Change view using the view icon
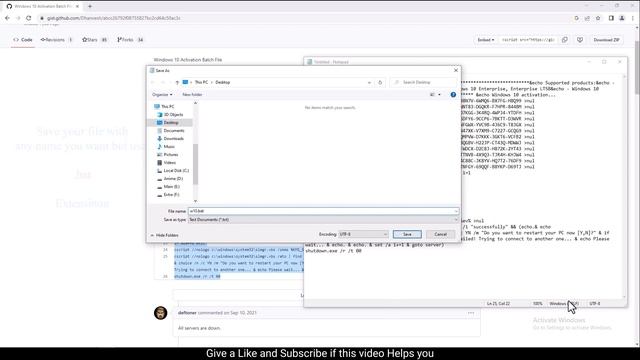 point(432,95)
